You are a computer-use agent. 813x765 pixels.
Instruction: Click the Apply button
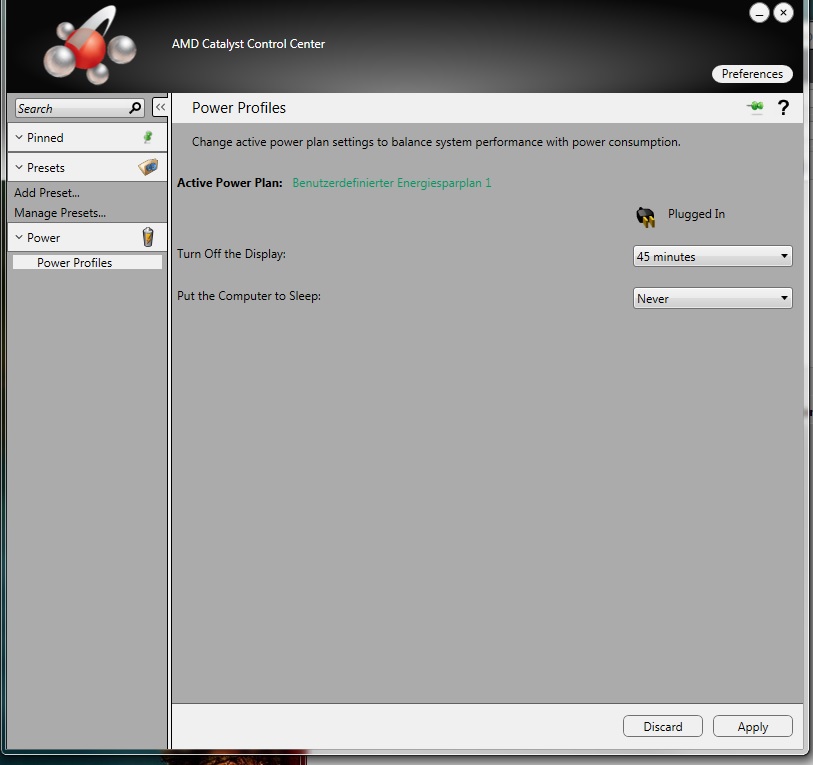pos(752,726)
